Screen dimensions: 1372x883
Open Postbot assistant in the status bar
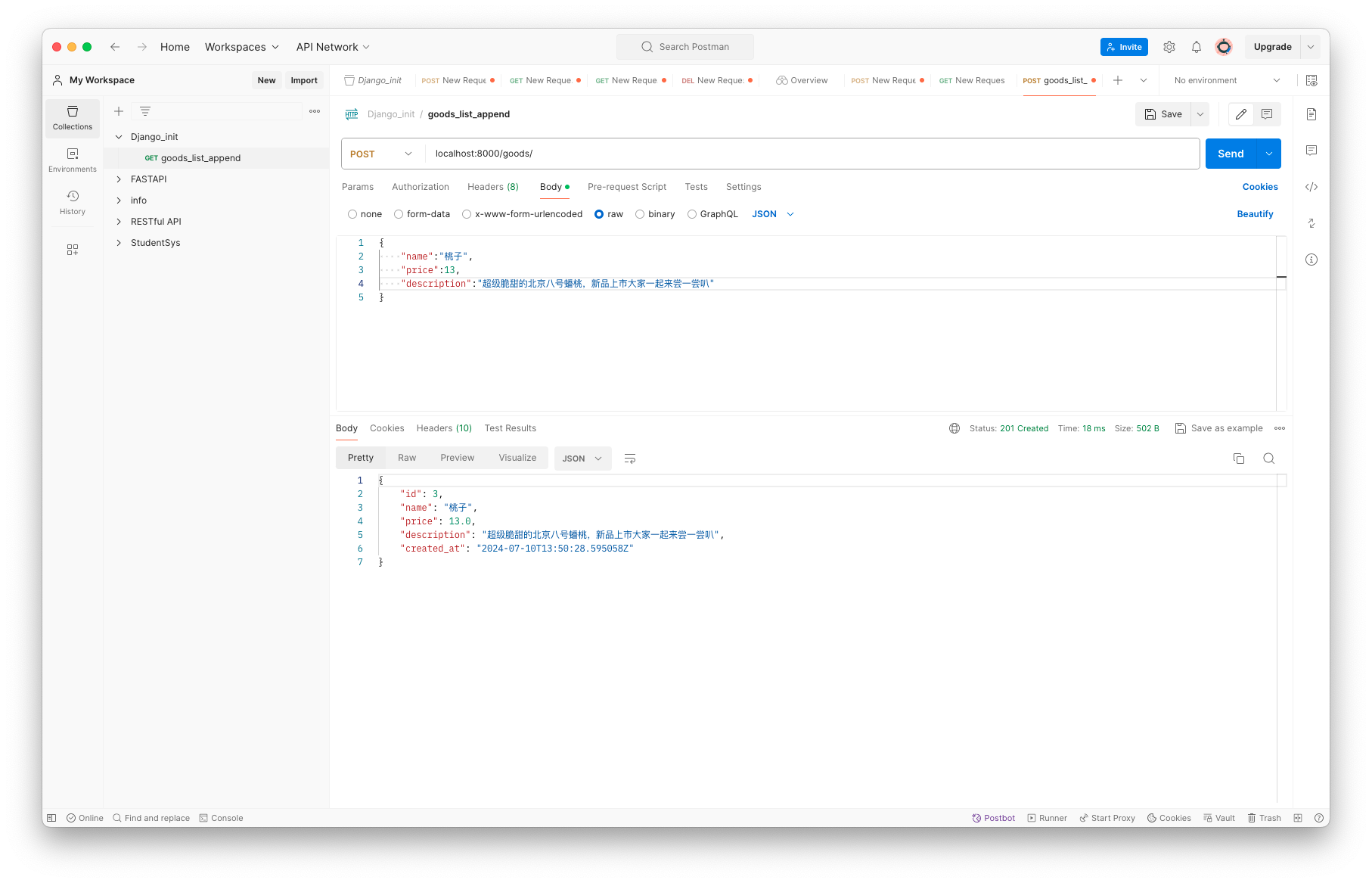tap(994, 818)
